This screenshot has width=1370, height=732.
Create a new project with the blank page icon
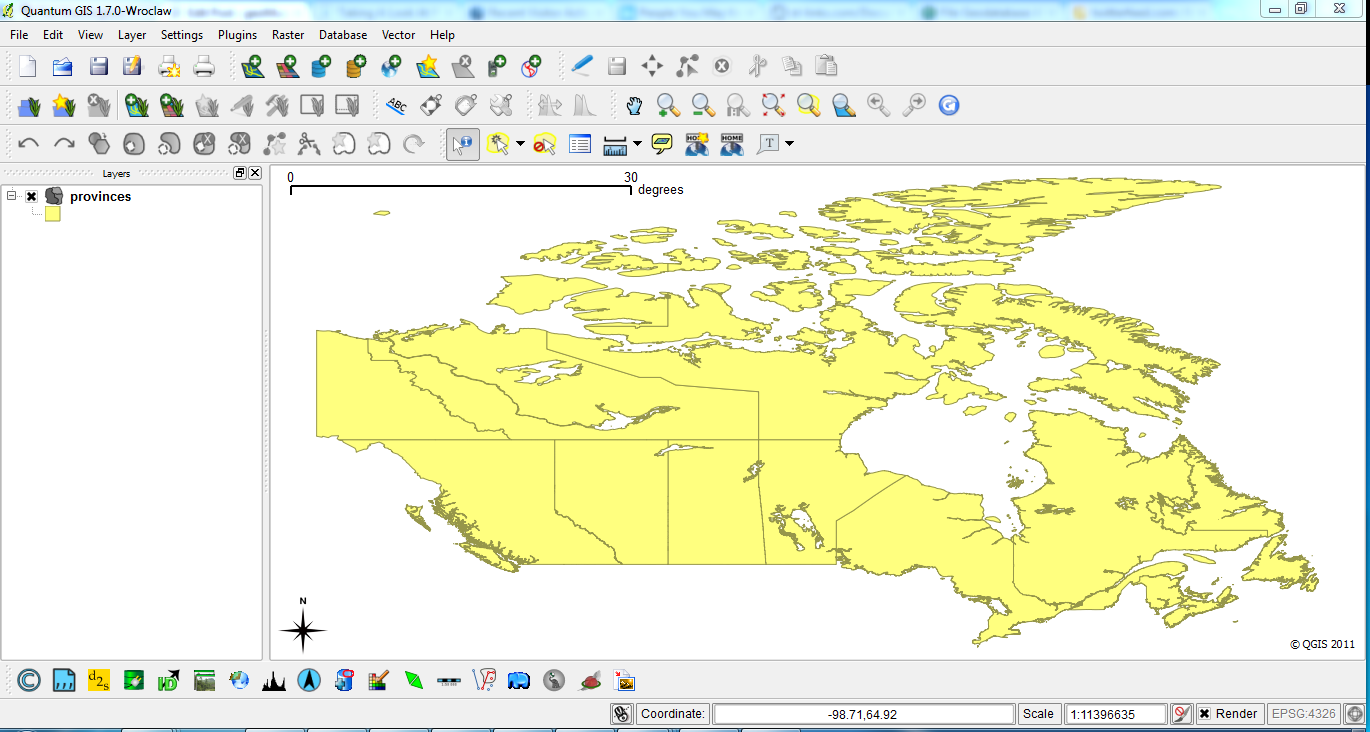(x=28, y=67)
